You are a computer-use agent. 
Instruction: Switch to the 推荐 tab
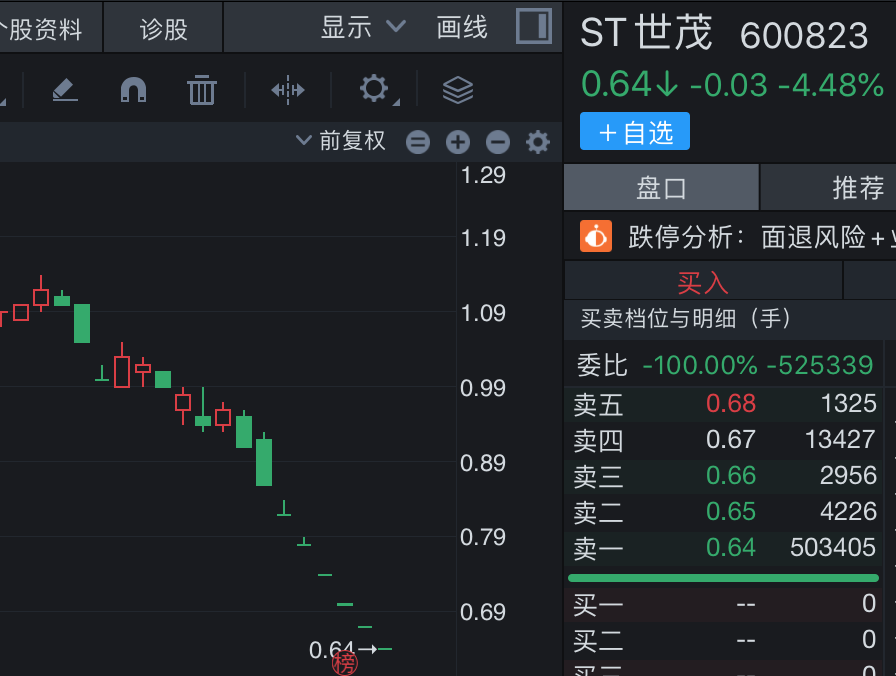(858, 187)
